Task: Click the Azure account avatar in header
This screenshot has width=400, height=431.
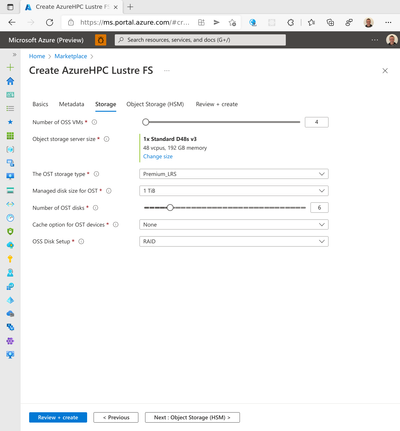Action: [392, 40]
